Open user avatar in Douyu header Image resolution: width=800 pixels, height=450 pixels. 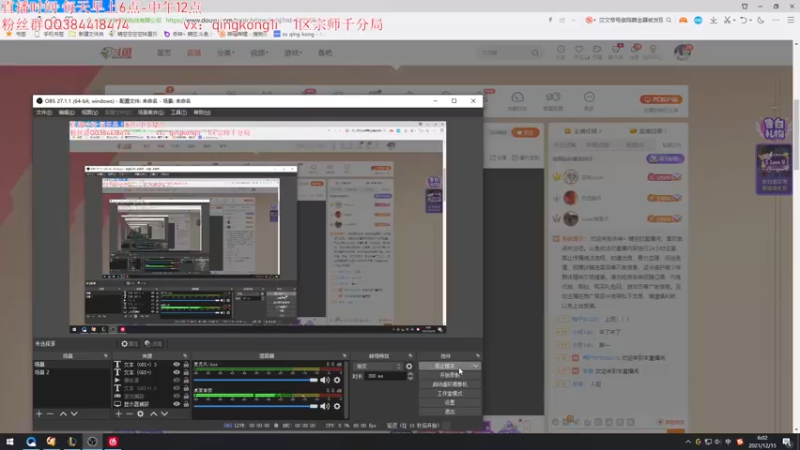pos(683,52)
